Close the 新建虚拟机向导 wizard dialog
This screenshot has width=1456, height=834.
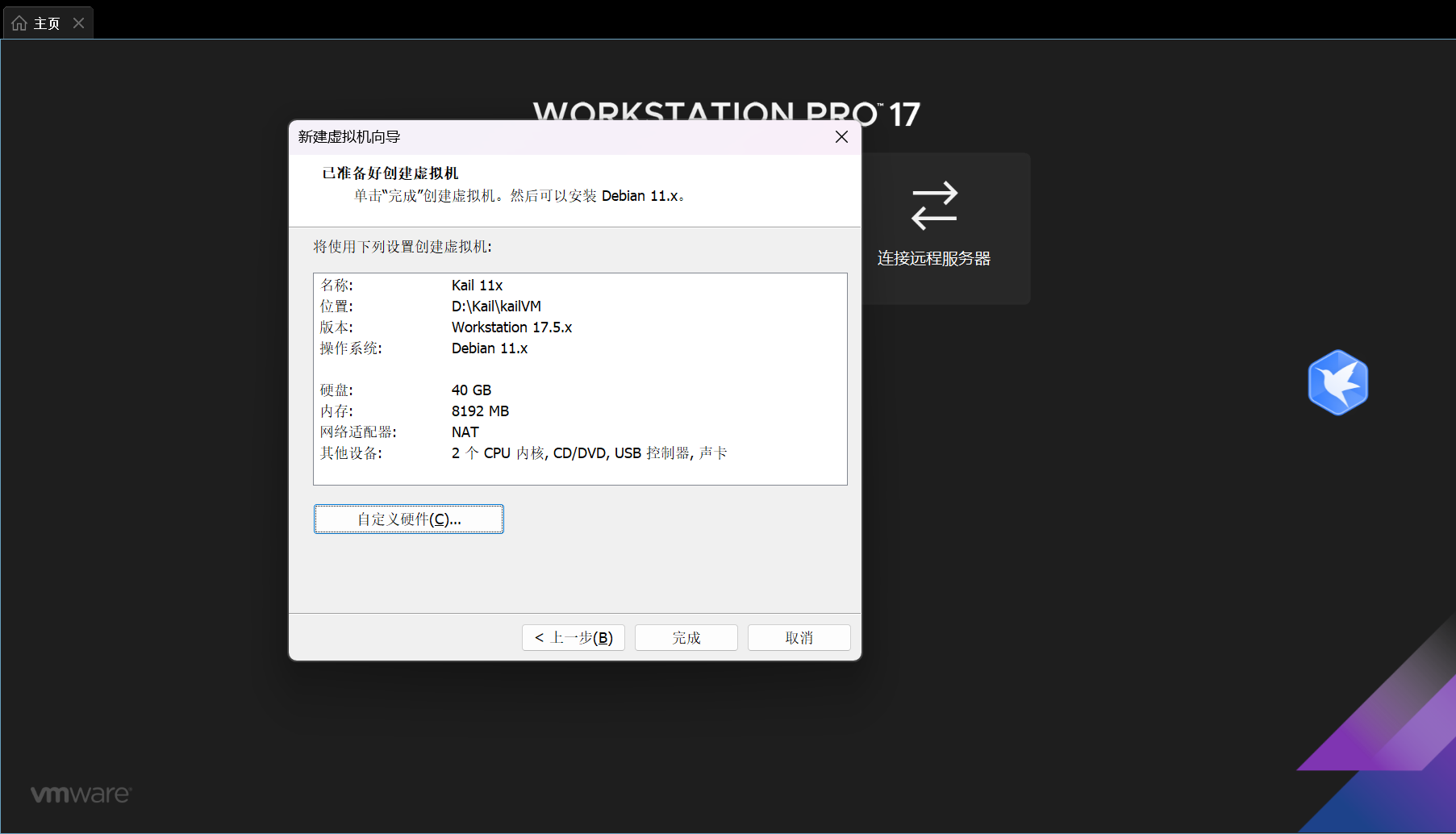coord(841,137)
